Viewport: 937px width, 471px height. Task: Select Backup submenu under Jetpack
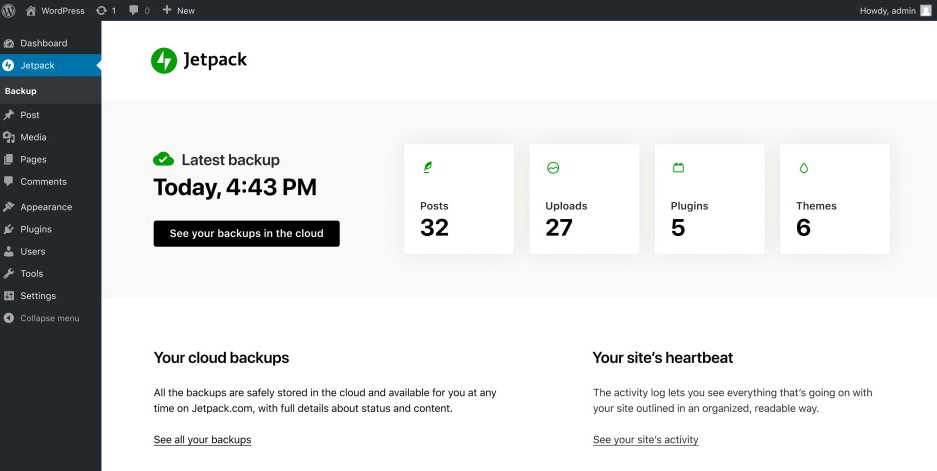[x=21, y=91]
